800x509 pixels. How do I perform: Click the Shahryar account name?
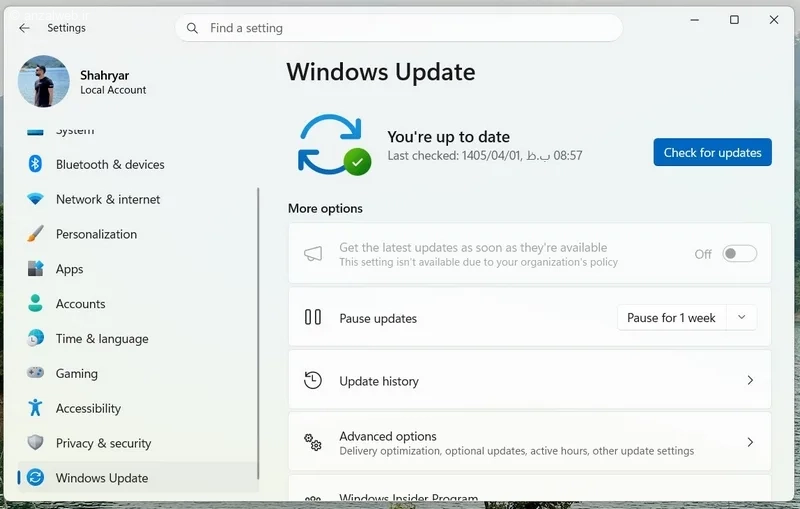point(104,75)
